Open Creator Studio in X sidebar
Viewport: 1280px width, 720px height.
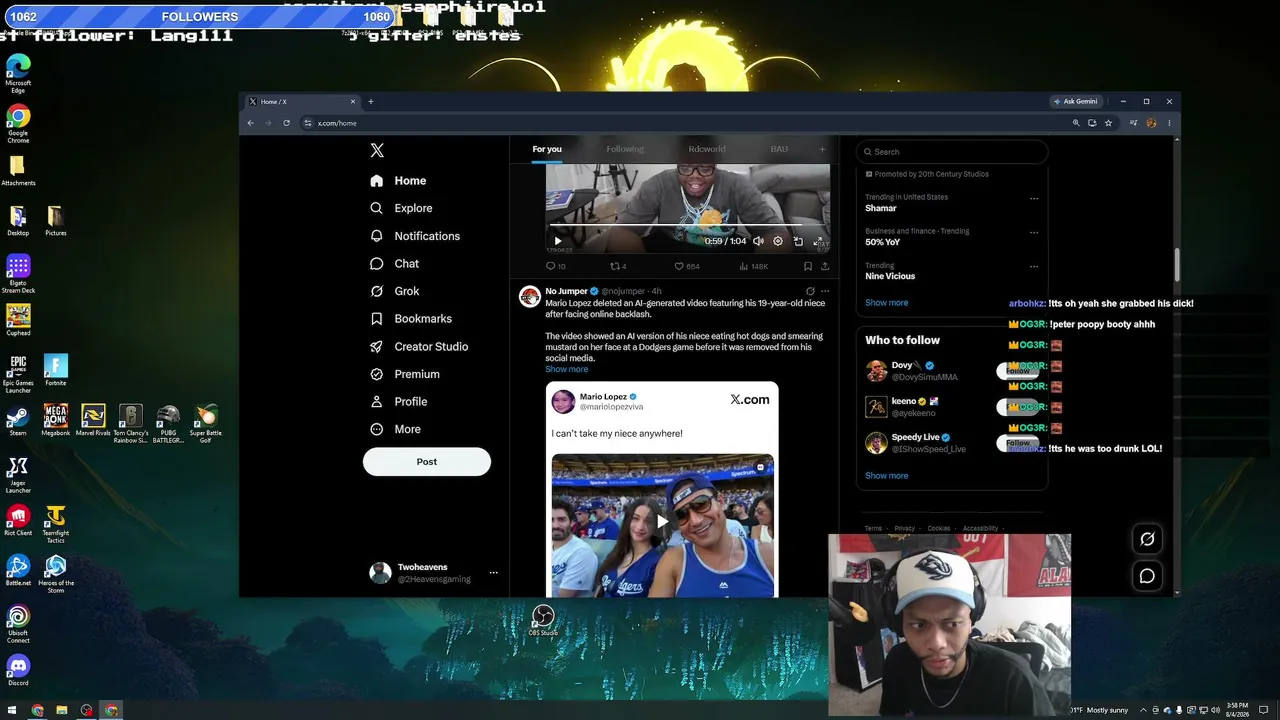coord(419,347)
